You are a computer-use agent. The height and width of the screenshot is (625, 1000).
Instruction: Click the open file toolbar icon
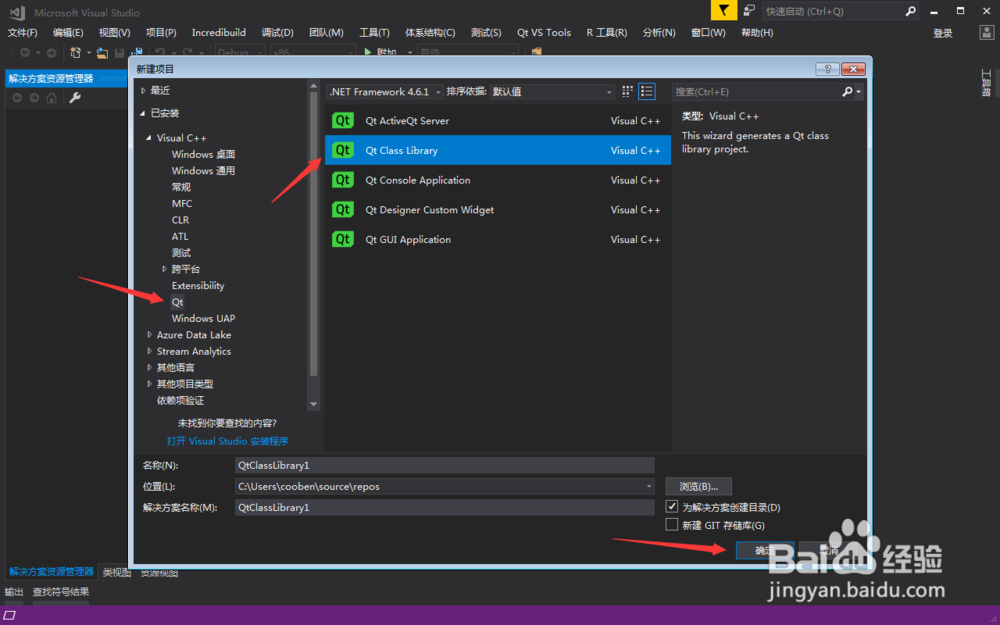[102, 52]
